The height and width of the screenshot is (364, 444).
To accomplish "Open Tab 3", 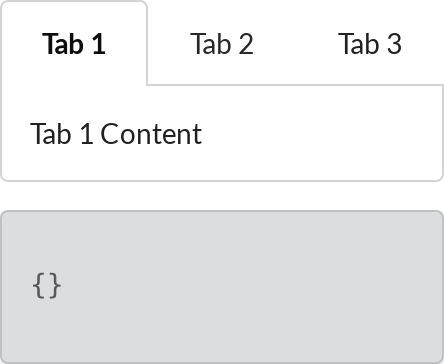I will click(x=370, y=44).
